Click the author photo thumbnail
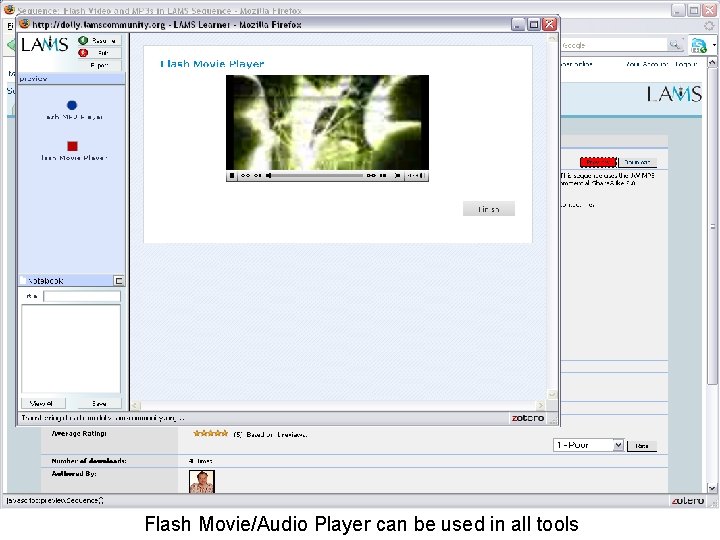This screenshot has width=720, height=540. (202, 482)
